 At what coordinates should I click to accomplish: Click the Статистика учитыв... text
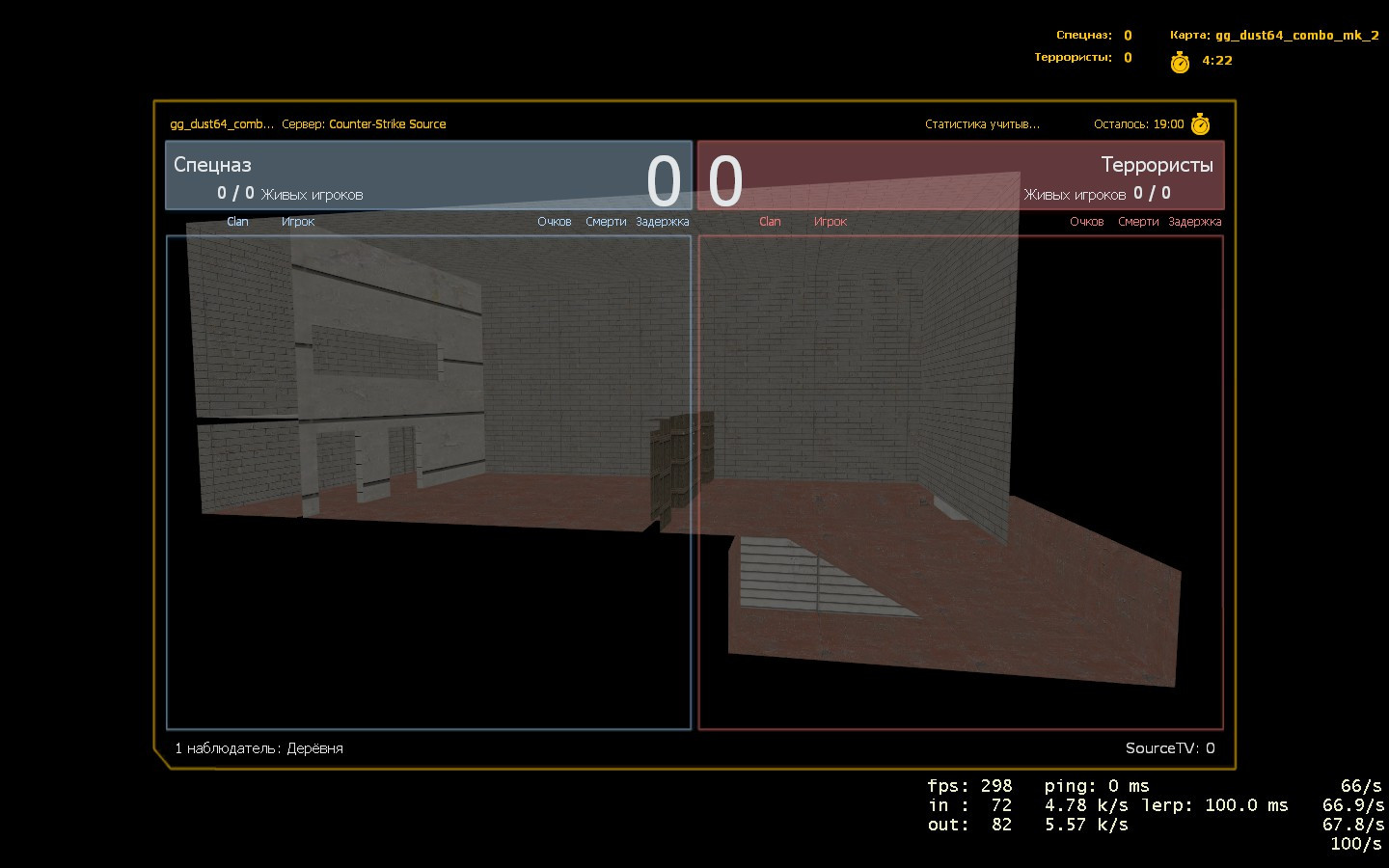click(x=982, y=124)
